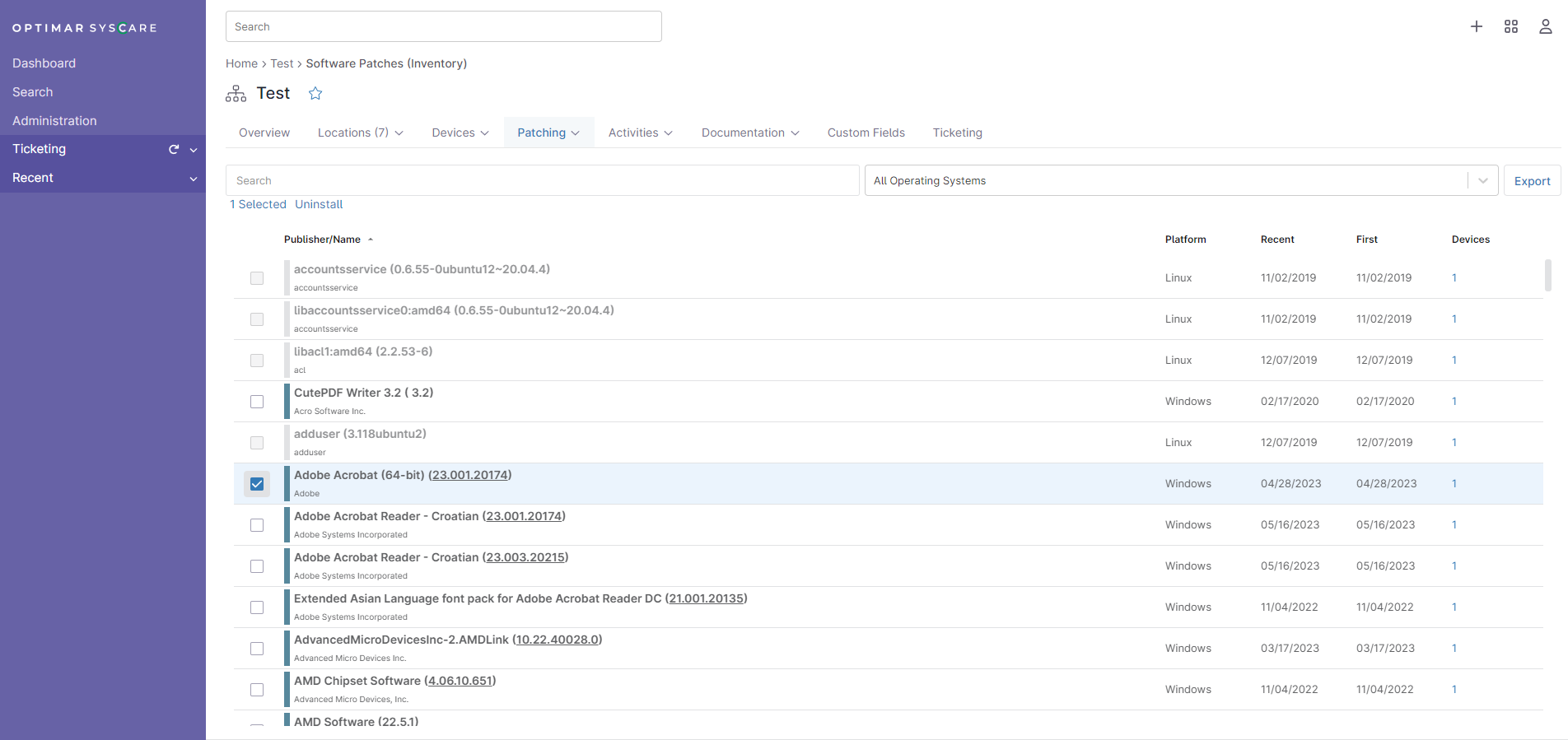Click the adduser row checkbox
This screenshot has width=1568, height=740.
[x=257, y=443]
